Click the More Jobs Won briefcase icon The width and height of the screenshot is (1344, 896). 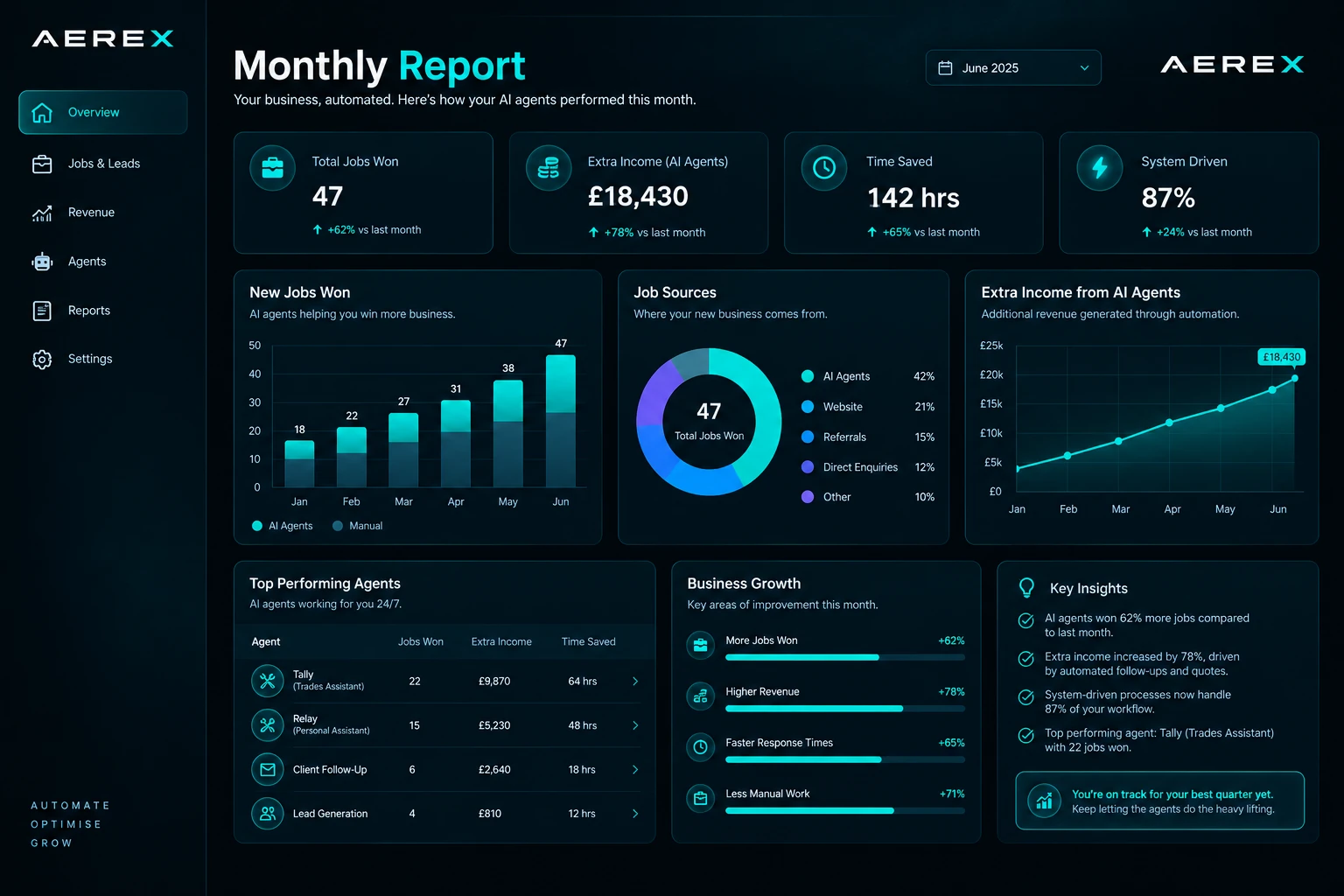coord(701,646)
